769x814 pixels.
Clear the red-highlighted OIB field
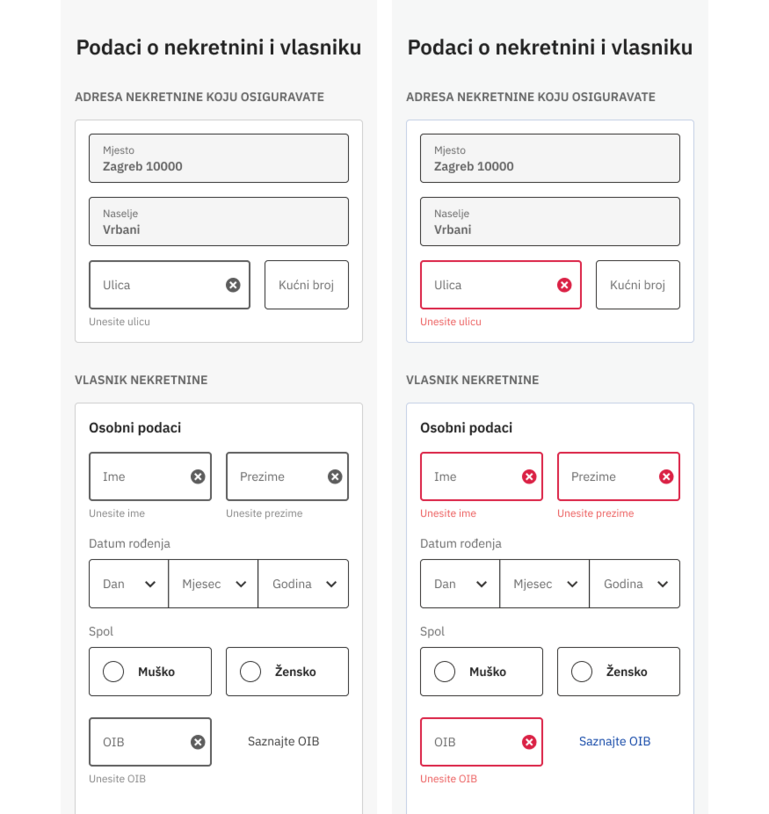click(x=529, y=741)
